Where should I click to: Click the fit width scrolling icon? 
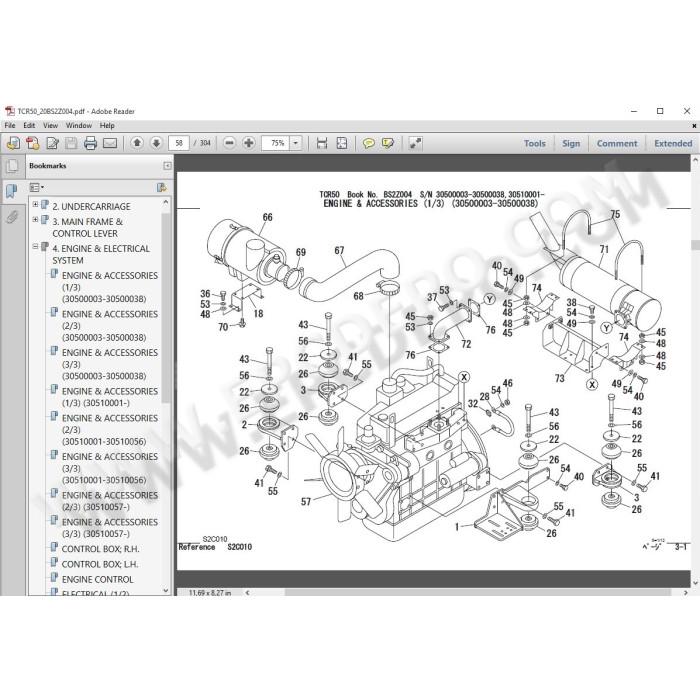point(321,143)
